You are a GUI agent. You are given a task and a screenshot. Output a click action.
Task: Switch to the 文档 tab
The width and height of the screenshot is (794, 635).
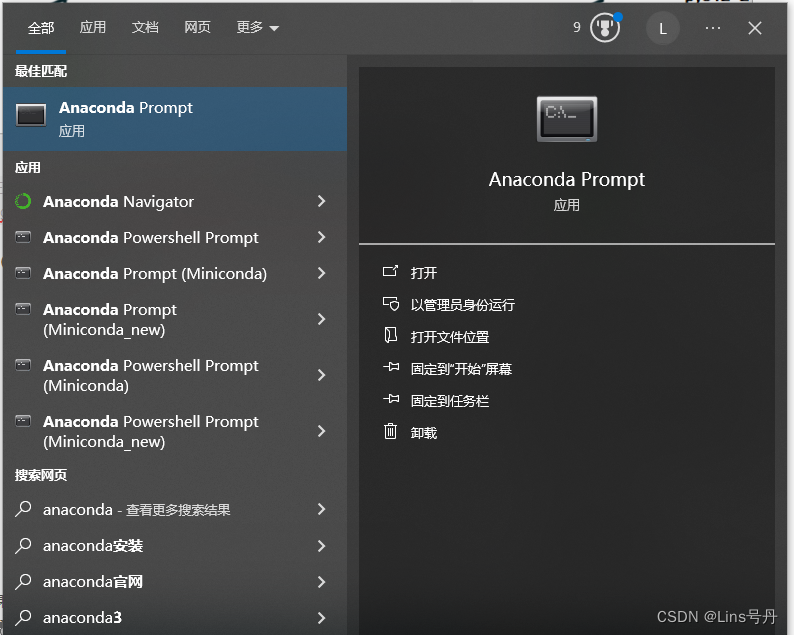145,27
